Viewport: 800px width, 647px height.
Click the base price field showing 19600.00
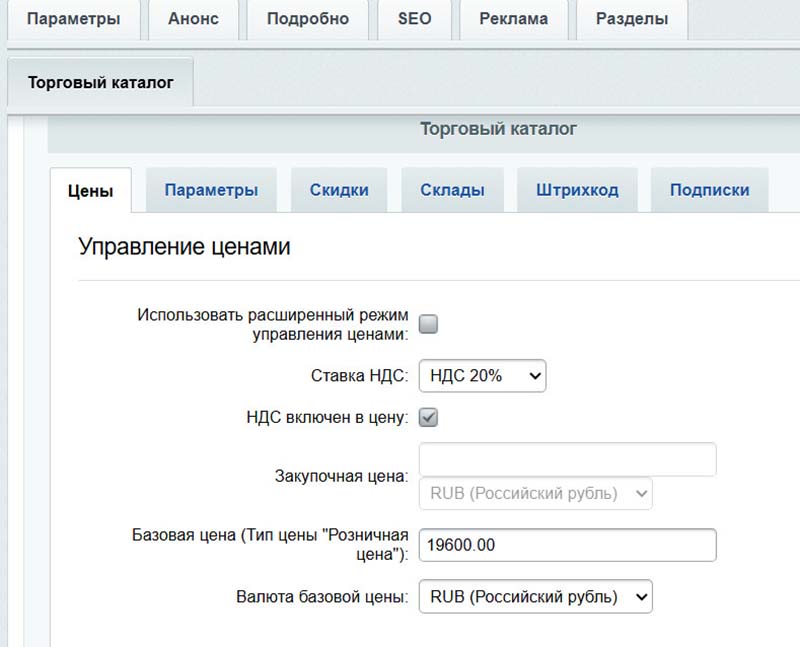567,545
